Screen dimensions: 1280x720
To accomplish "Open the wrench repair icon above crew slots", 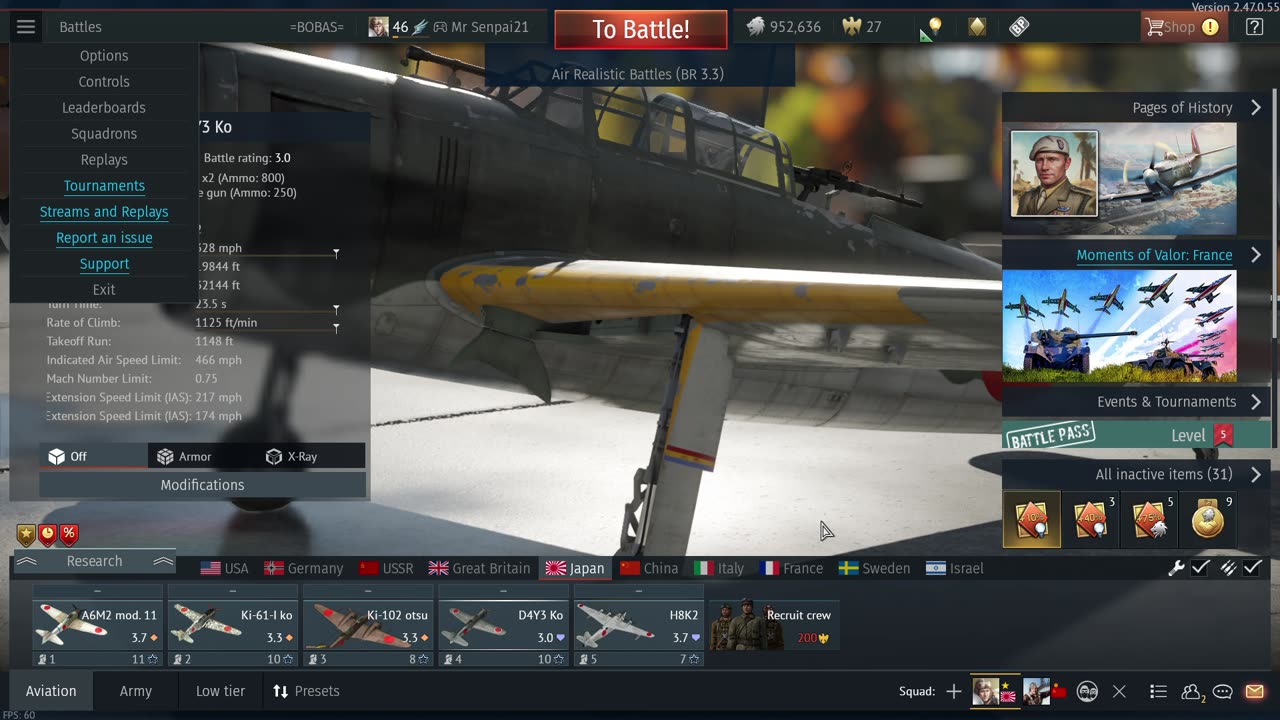I will tap(1177, 568).
